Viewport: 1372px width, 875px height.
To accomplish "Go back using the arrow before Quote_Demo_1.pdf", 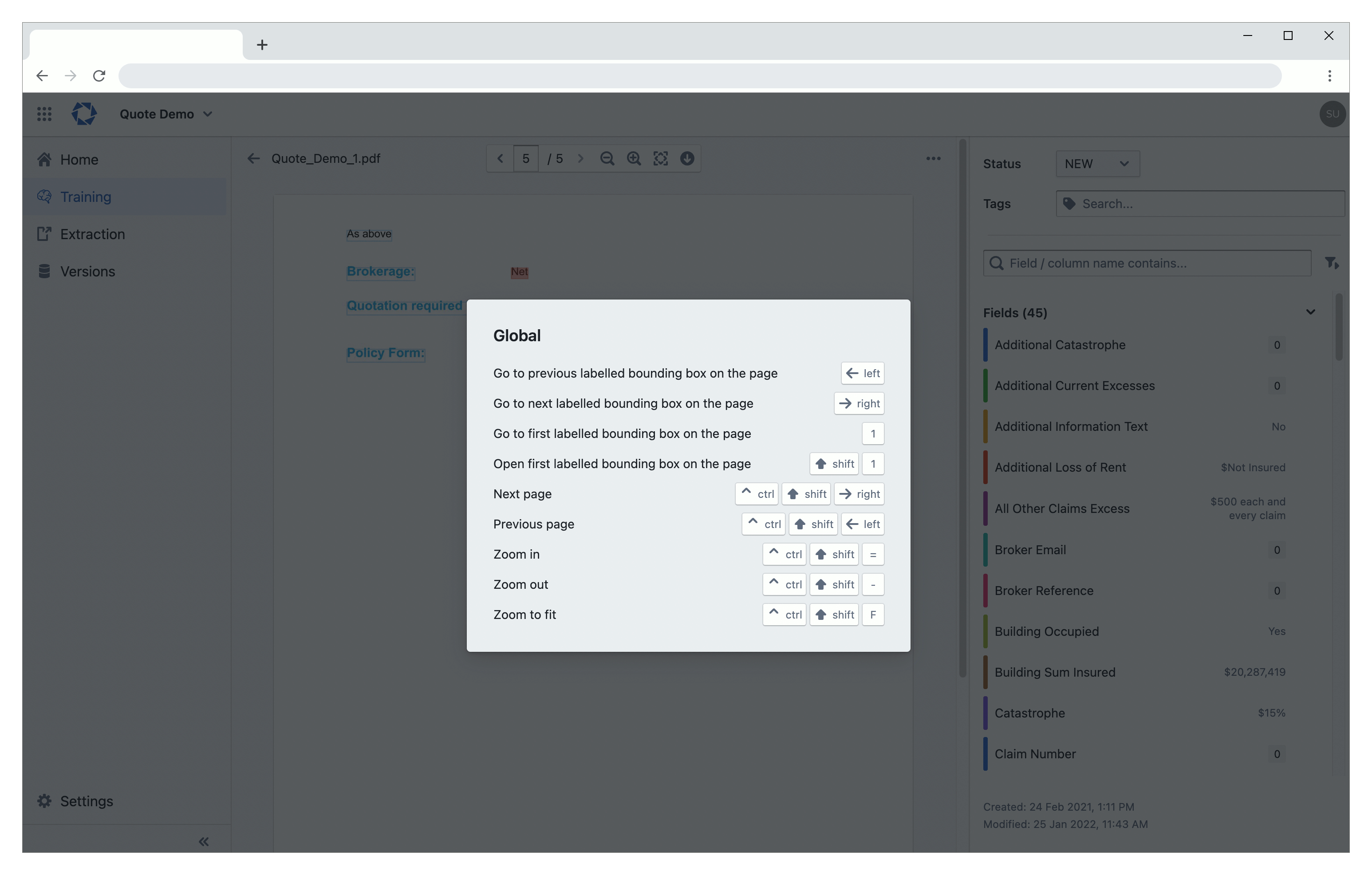I will coord(253,158).
